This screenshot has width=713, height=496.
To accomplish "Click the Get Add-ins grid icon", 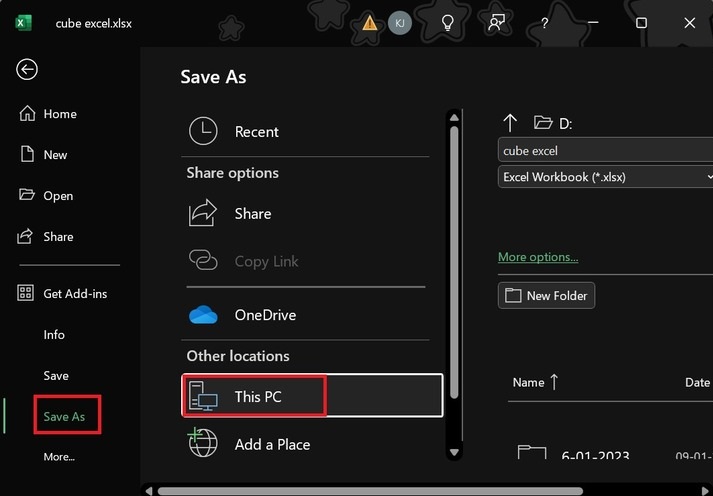I will [x=25, y=293].
